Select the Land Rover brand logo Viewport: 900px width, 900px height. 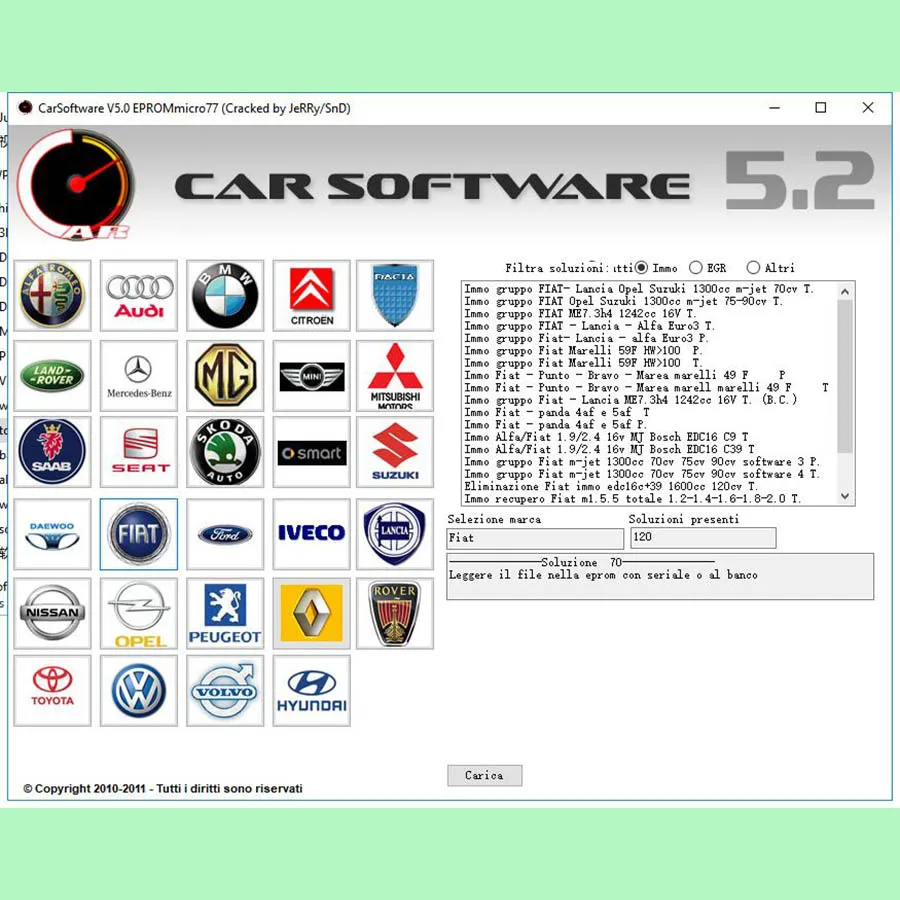pos(52,376)
